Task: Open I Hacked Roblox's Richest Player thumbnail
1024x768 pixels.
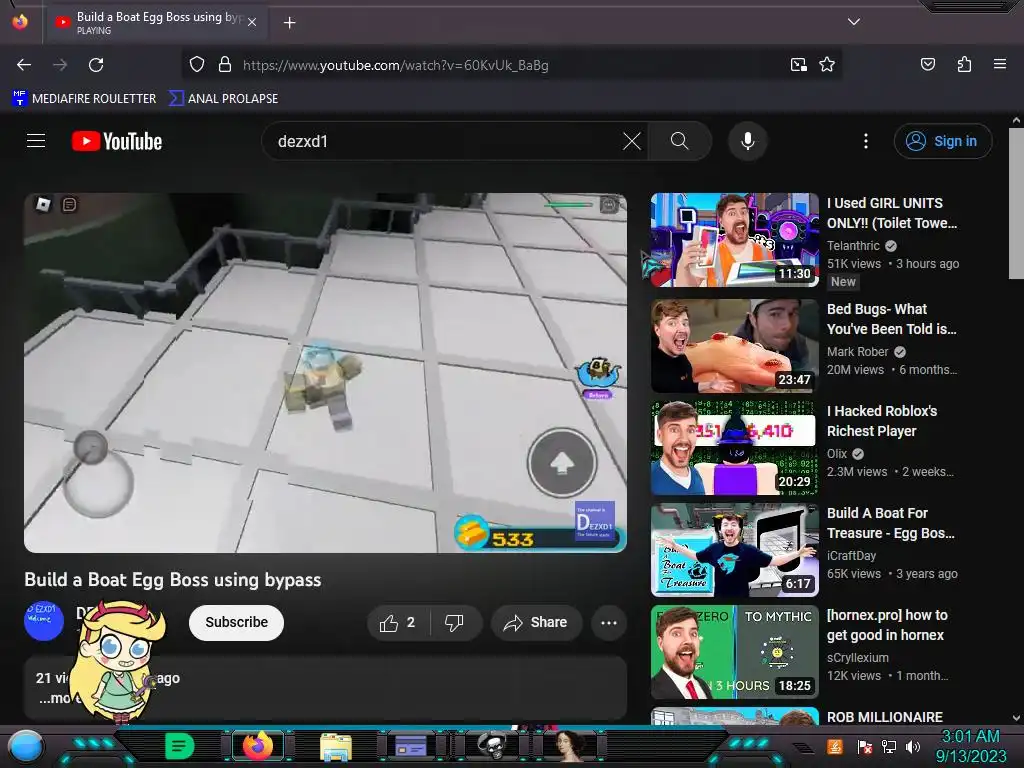Action: coord(735,448)
